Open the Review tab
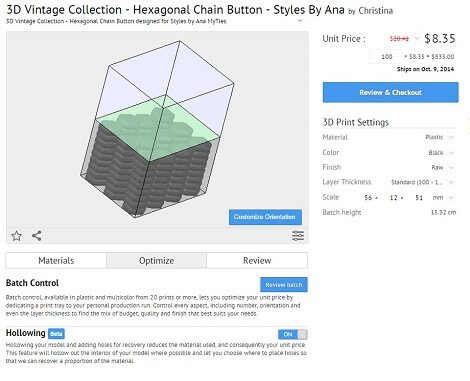 click(257, 260)
